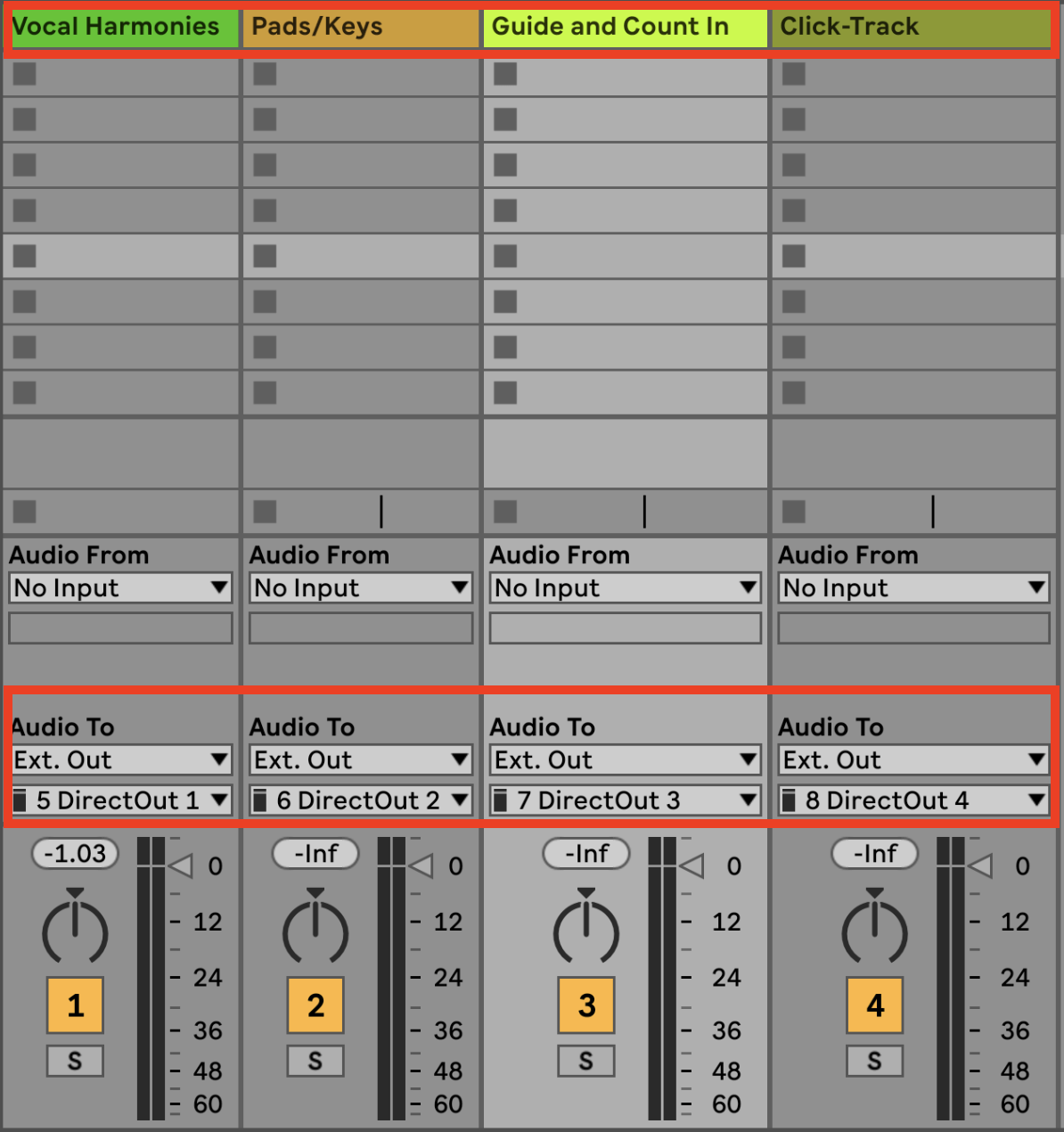Click the level meter on Vocal Harmonies
1064x1132 pixels.
click(x=151, y=979)
